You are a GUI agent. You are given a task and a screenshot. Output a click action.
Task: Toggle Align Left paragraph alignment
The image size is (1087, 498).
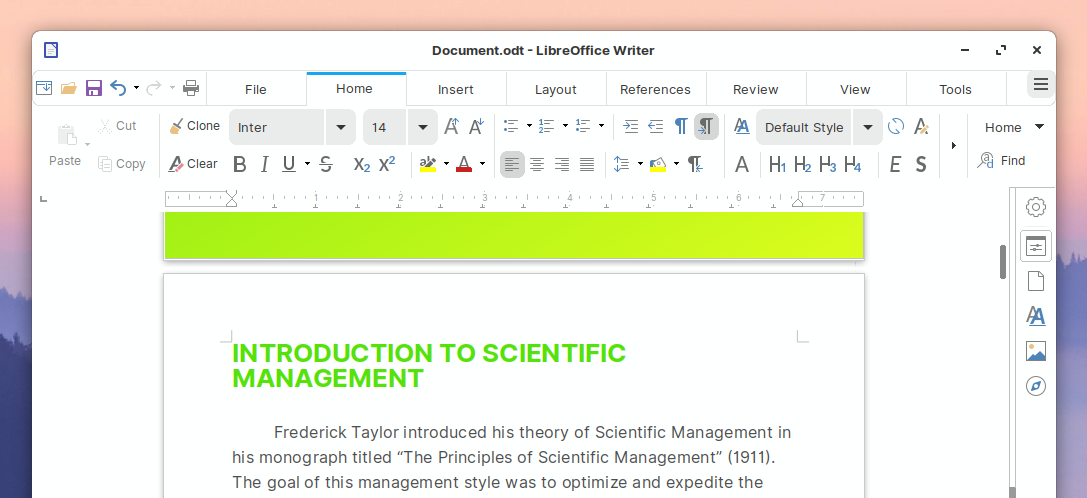(512, 164)
